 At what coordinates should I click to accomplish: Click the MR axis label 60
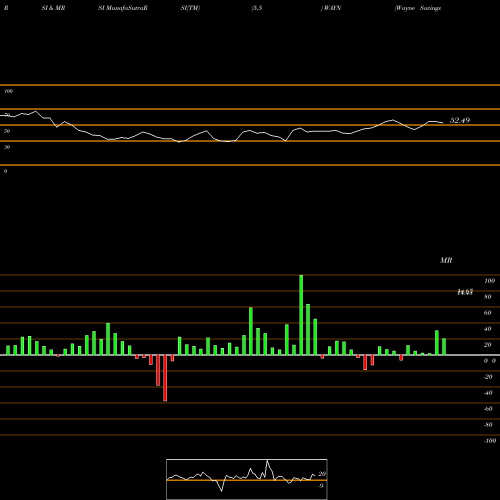tap(488, 313)
